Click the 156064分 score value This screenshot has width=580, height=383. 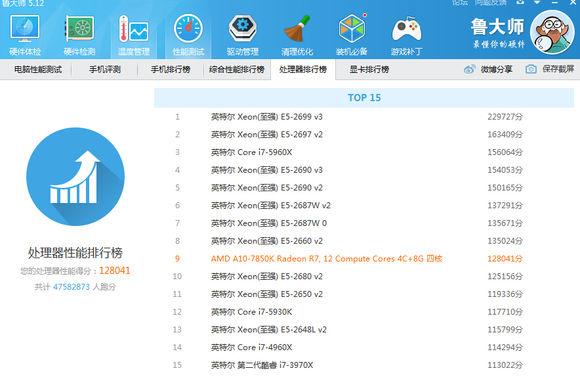505,152
